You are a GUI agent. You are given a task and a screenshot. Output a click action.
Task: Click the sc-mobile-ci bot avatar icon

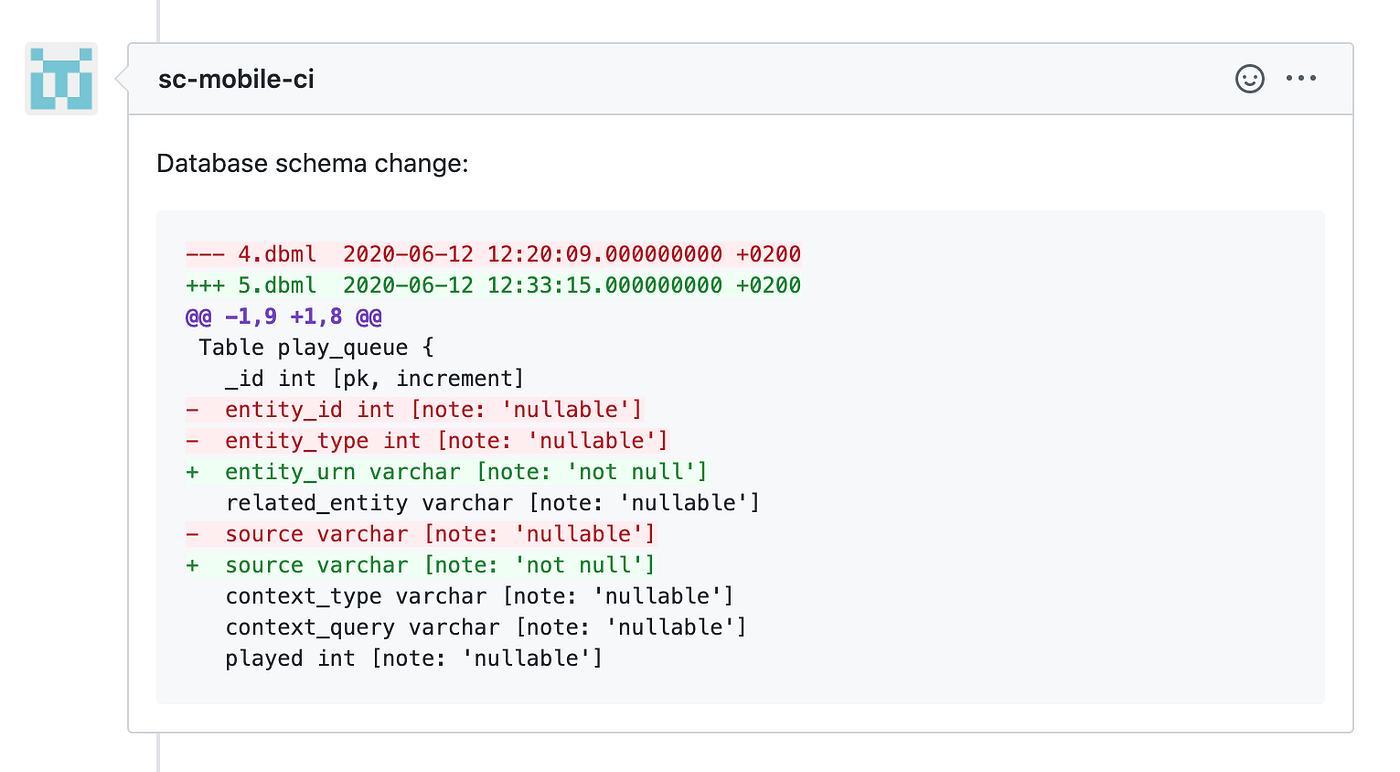[x=60, y=78]
